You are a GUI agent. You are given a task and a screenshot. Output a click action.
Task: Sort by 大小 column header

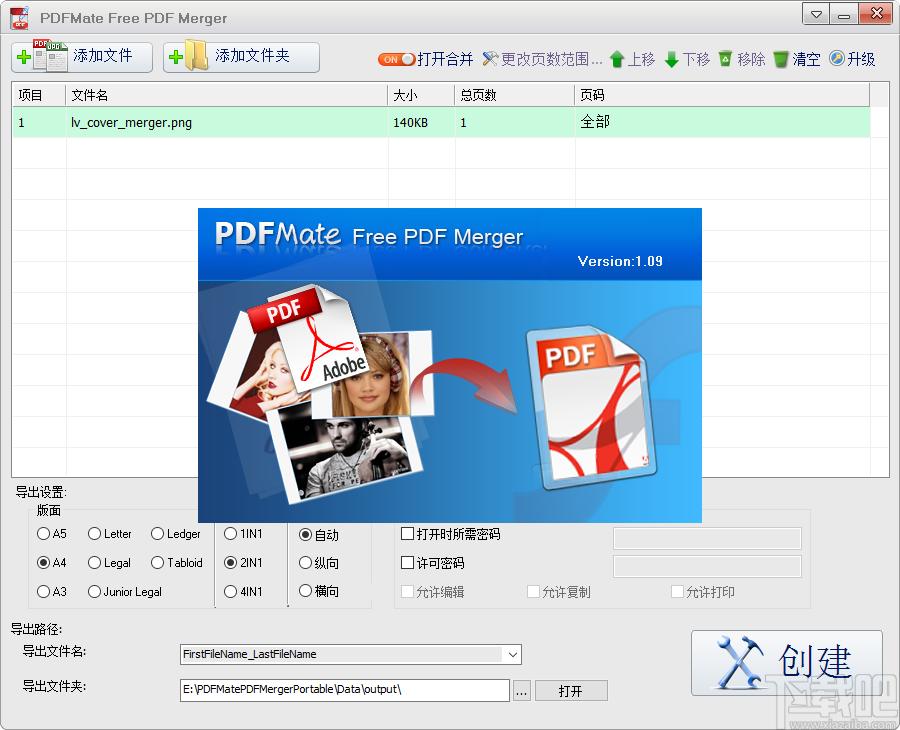pyautogui.click(x=421, y=95)
